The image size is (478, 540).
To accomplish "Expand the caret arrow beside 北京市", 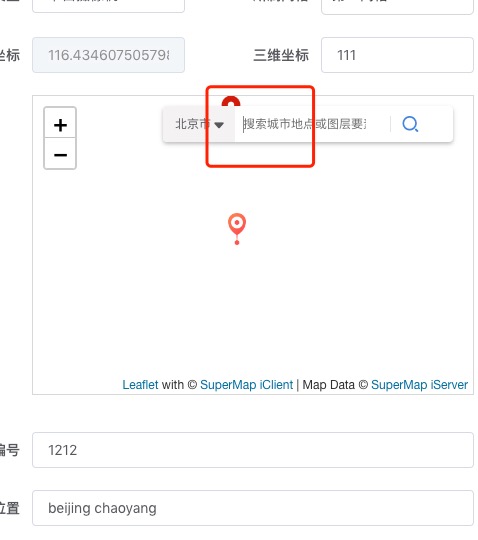I will 219,125.
